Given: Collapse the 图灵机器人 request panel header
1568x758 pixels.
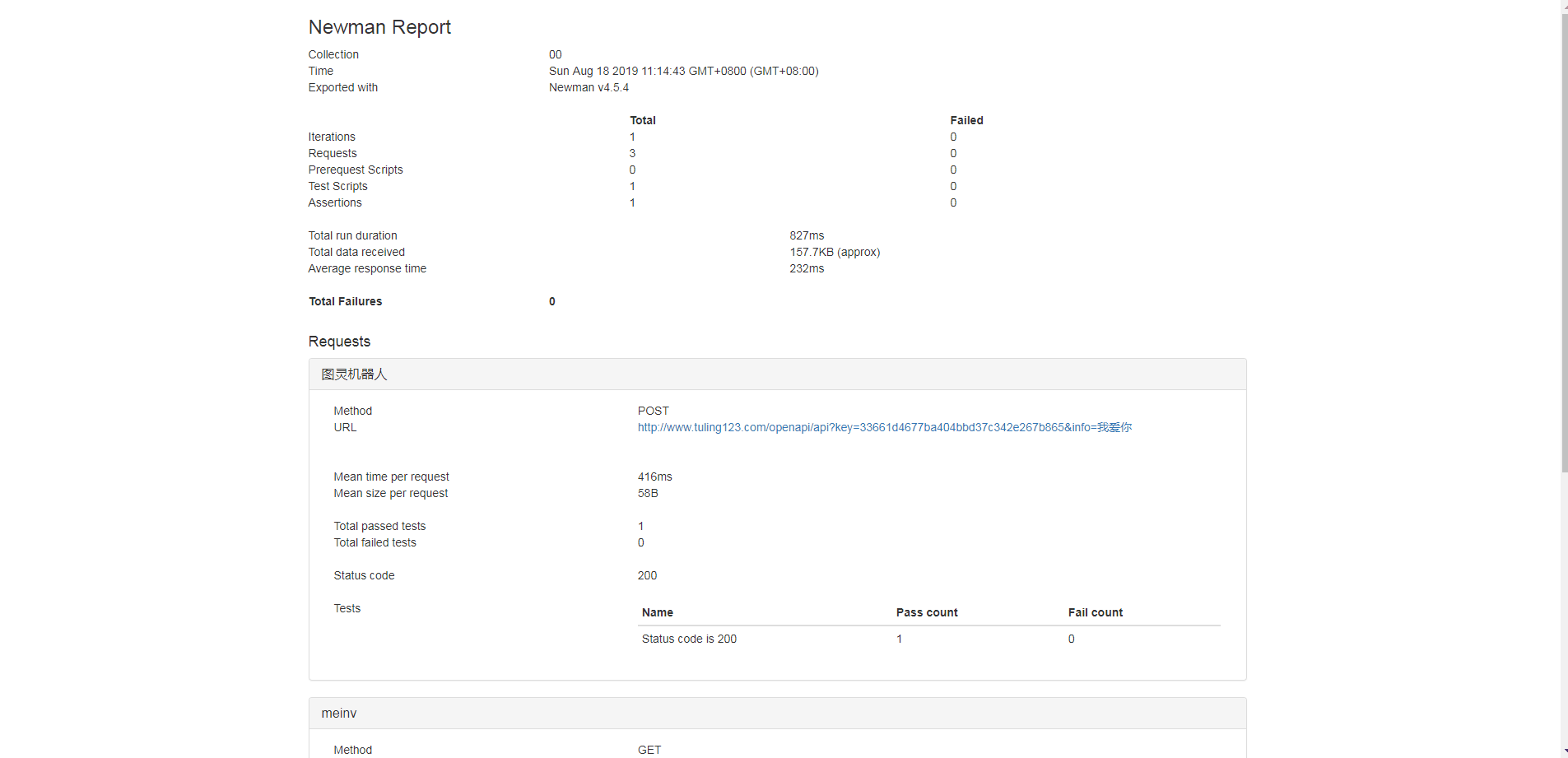Looking at the screenshot, I should pos(777,374).
